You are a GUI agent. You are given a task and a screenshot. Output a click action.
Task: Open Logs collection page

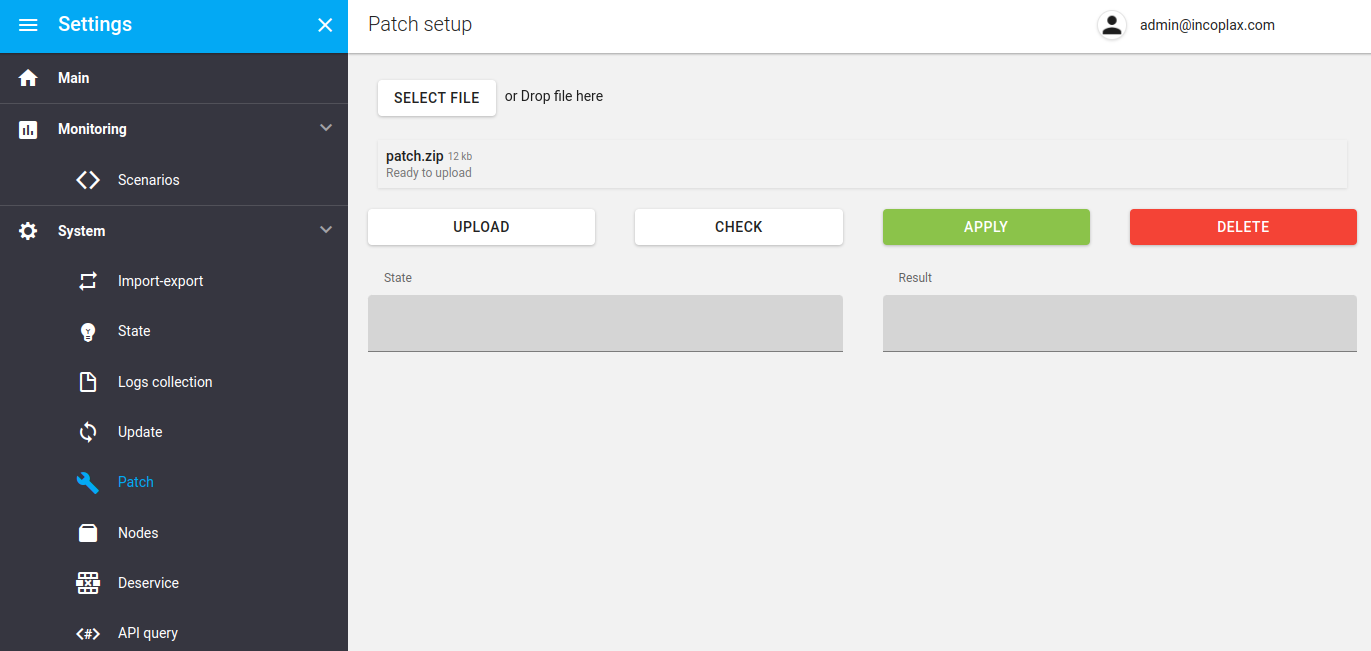click(x=174, y=382)
